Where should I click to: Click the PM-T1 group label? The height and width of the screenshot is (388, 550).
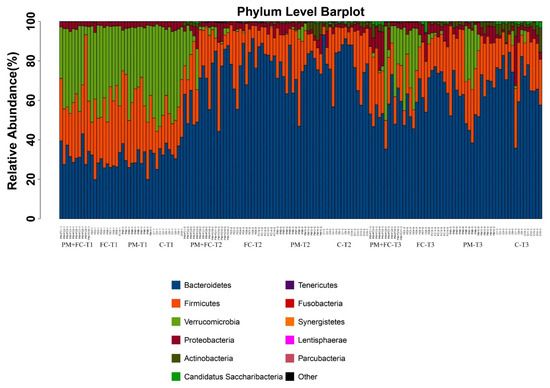138,245
